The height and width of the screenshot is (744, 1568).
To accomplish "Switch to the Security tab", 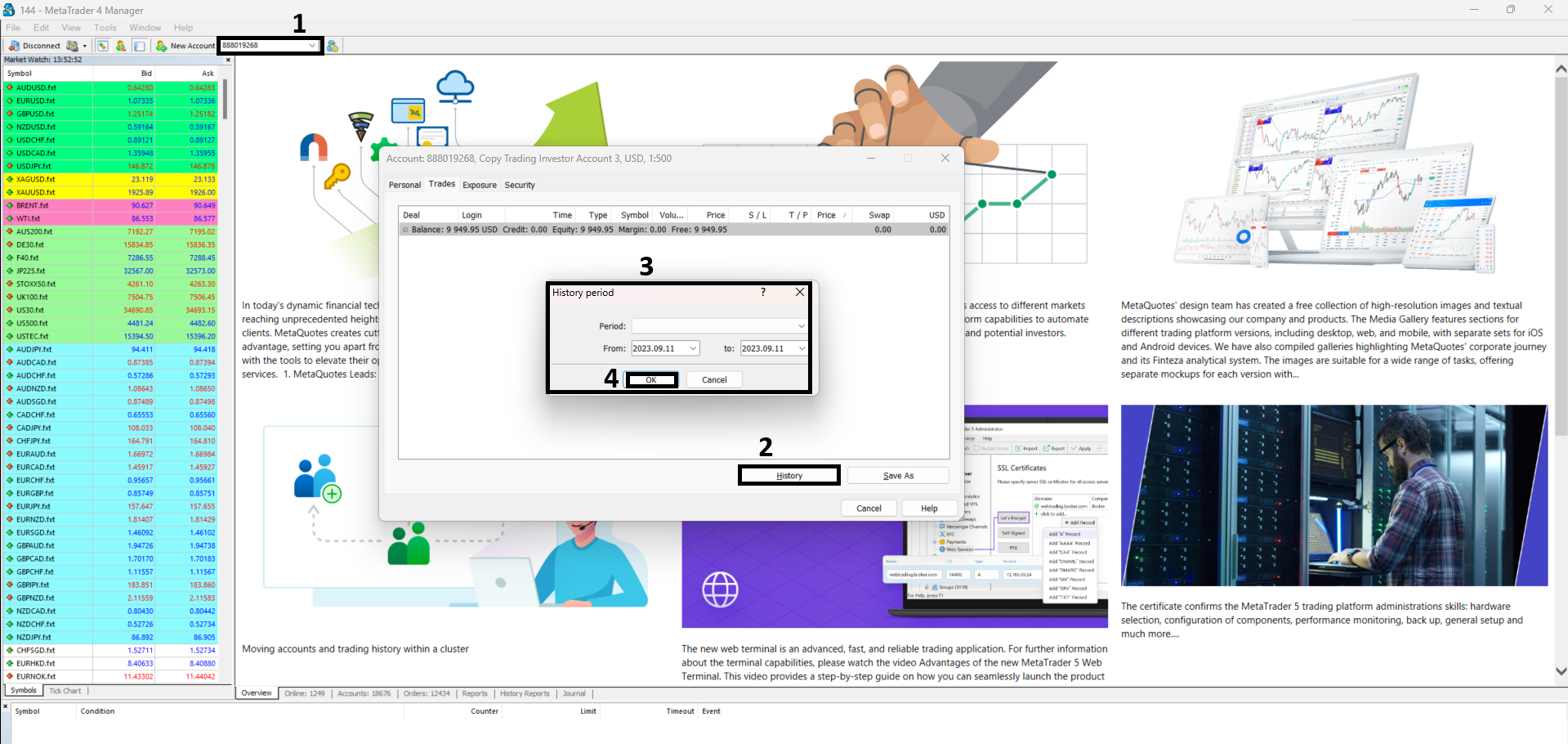I will coord(520,185).
